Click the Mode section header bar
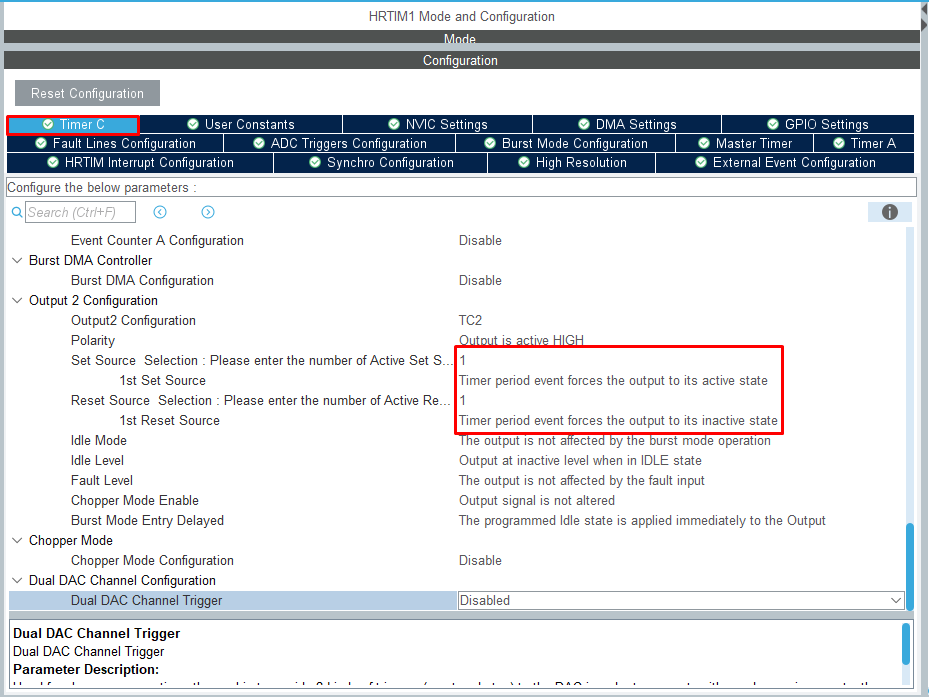 pos(462,37)
